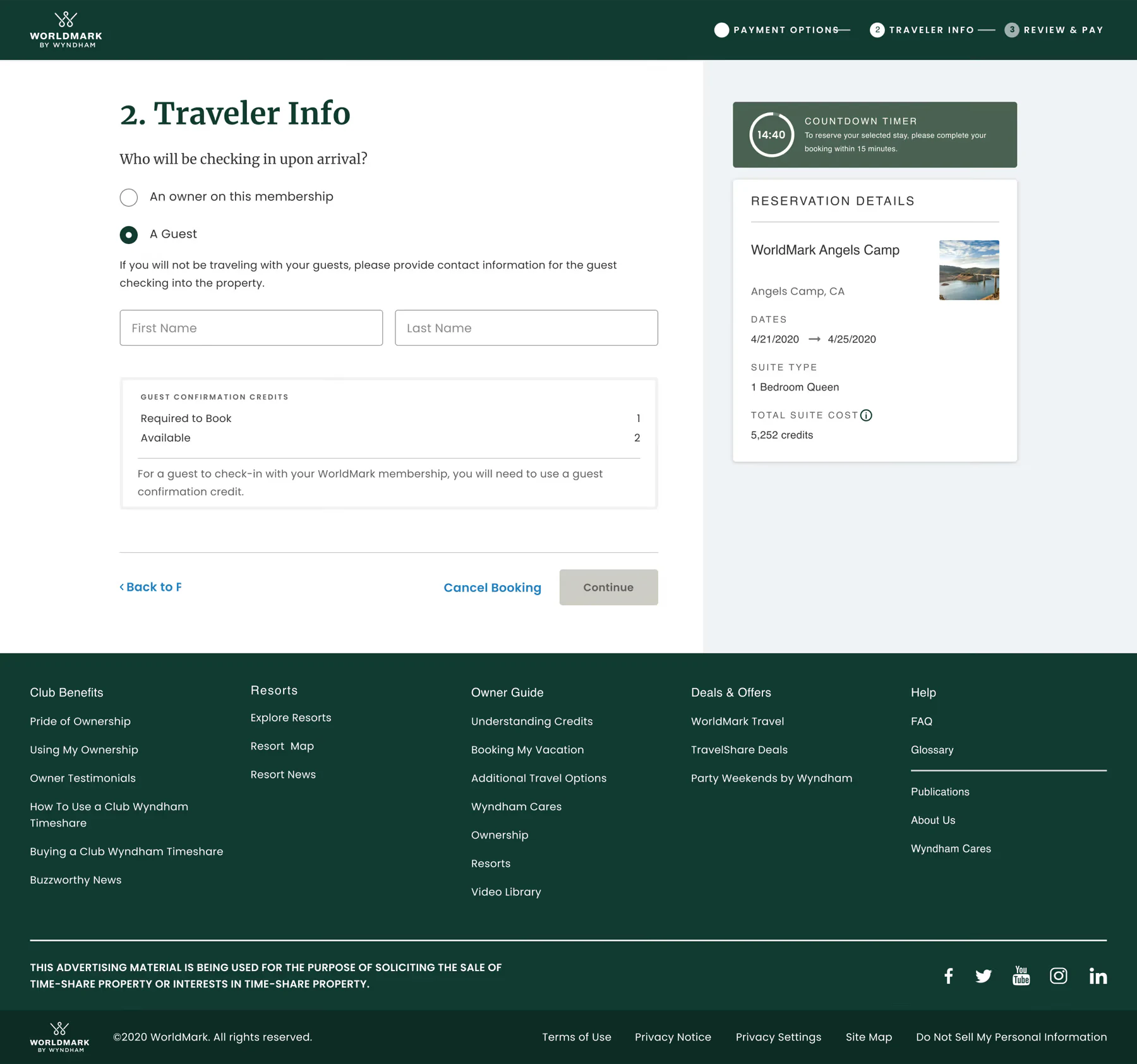Open Using My Ownership footer link

(84, 750)
